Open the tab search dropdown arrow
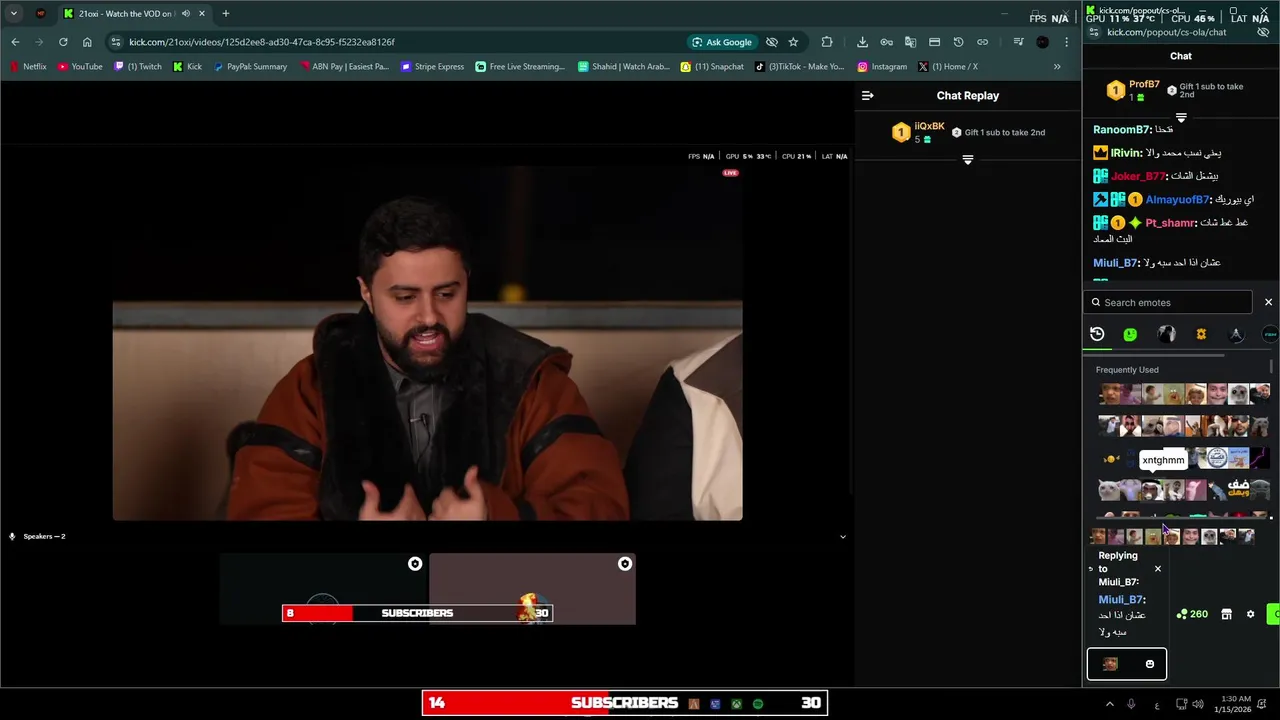The width and height of the screenshot is (1280, 720). pyautogui.click(x=13, y=14)
